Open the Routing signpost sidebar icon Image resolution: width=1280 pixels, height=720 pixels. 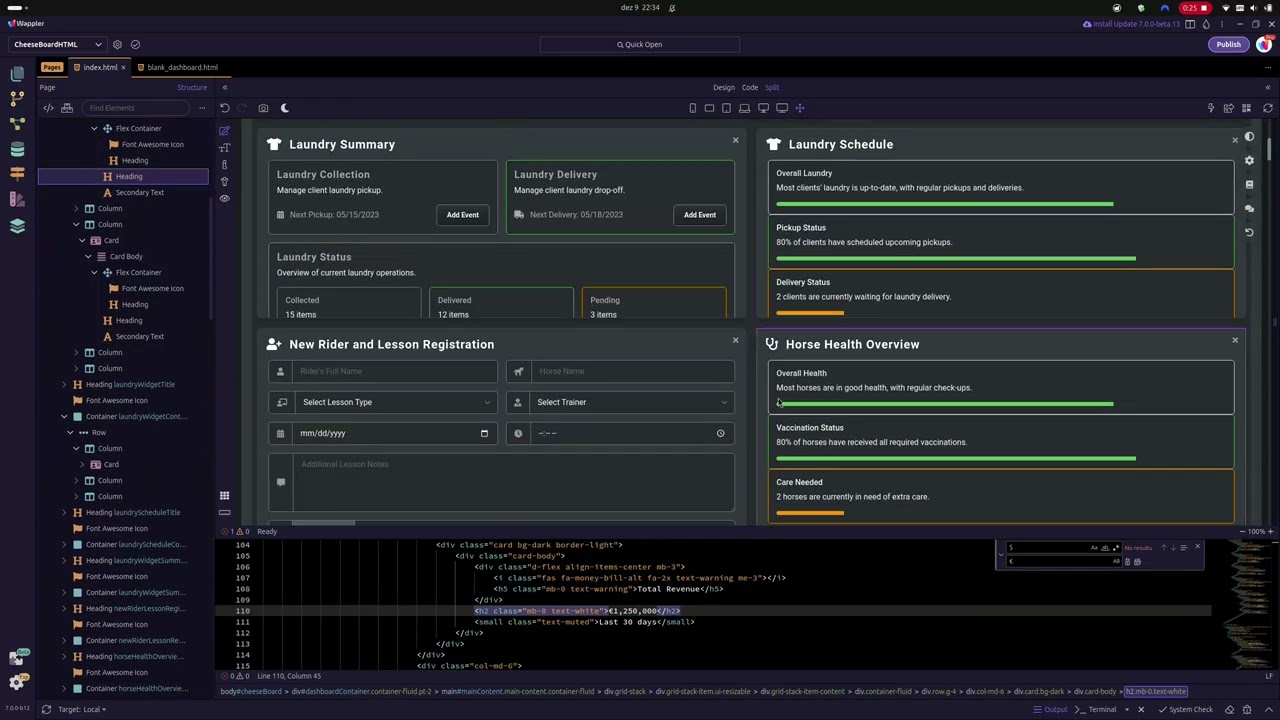(17, 174)
